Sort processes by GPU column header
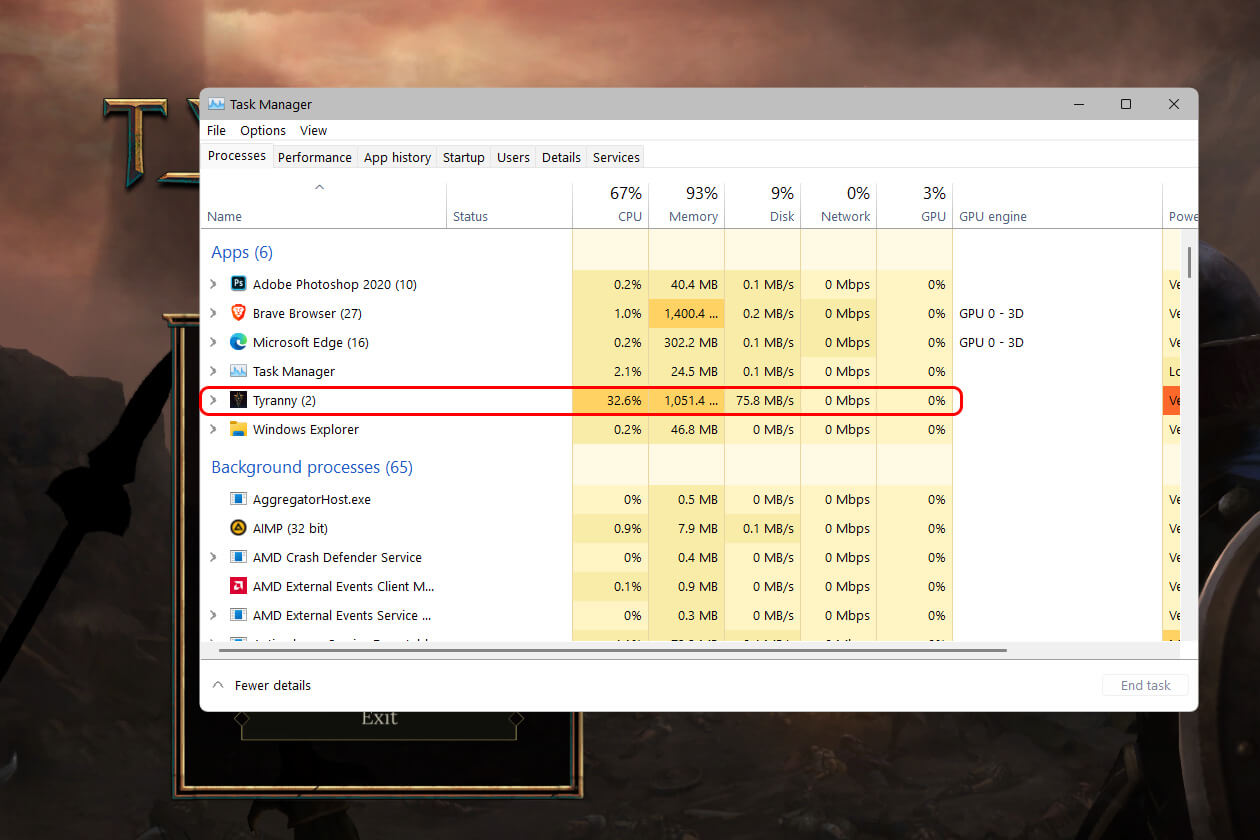Screen dimensions: 1260x840 (914, 205)
